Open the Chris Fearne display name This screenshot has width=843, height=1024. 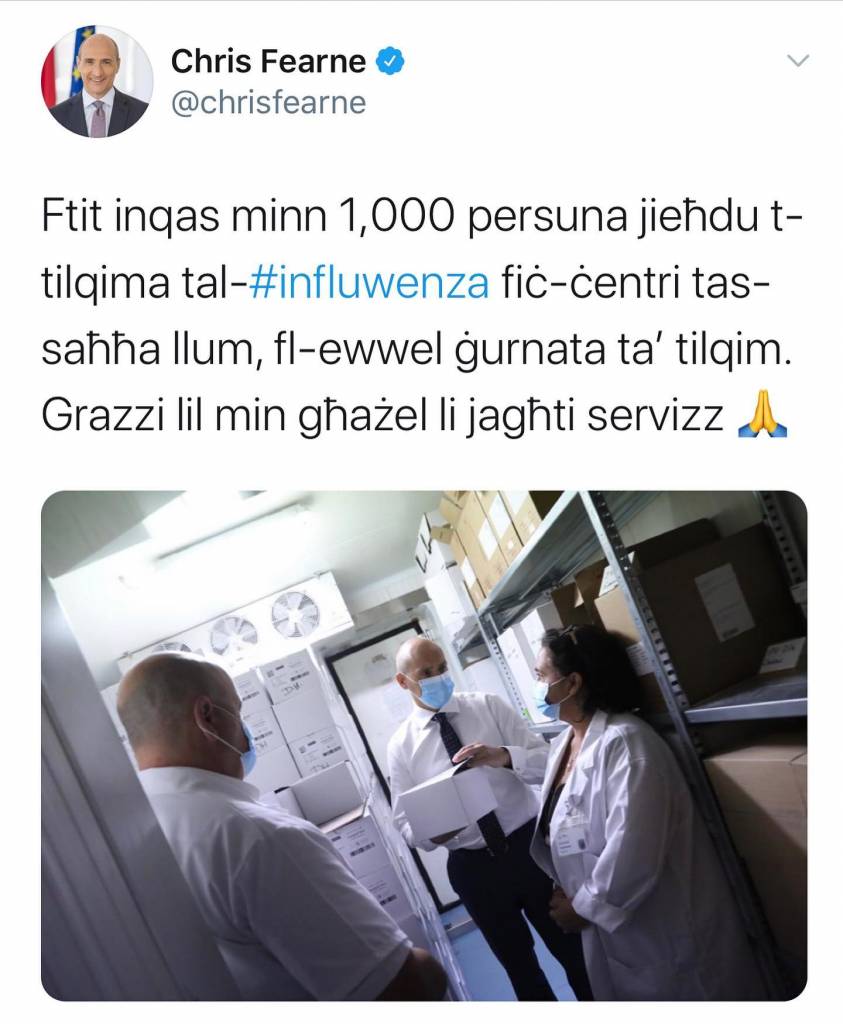pyautogui.click(x=268, y=62)
